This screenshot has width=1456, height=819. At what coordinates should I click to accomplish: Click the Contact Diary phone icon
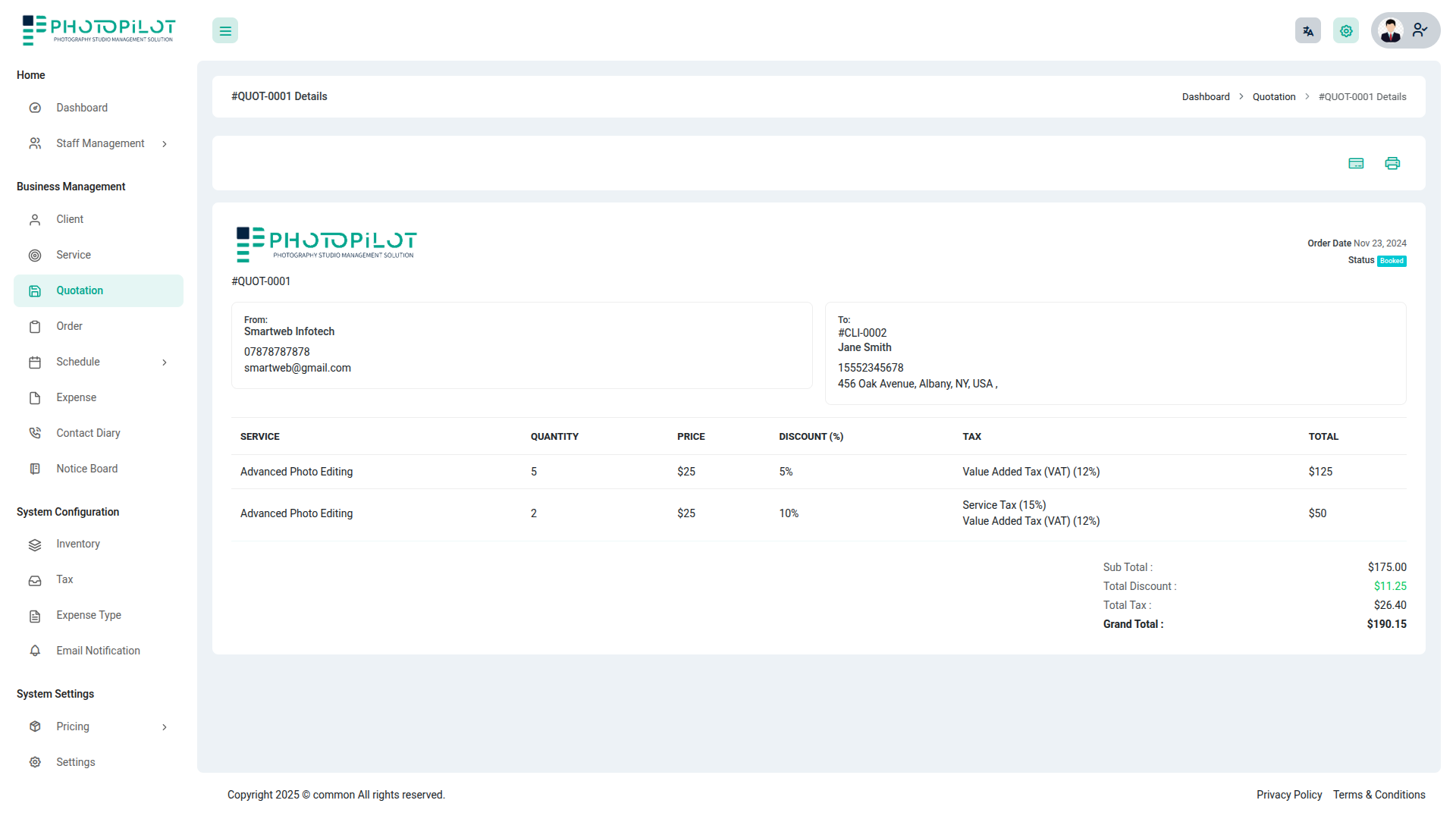point(35,433)
